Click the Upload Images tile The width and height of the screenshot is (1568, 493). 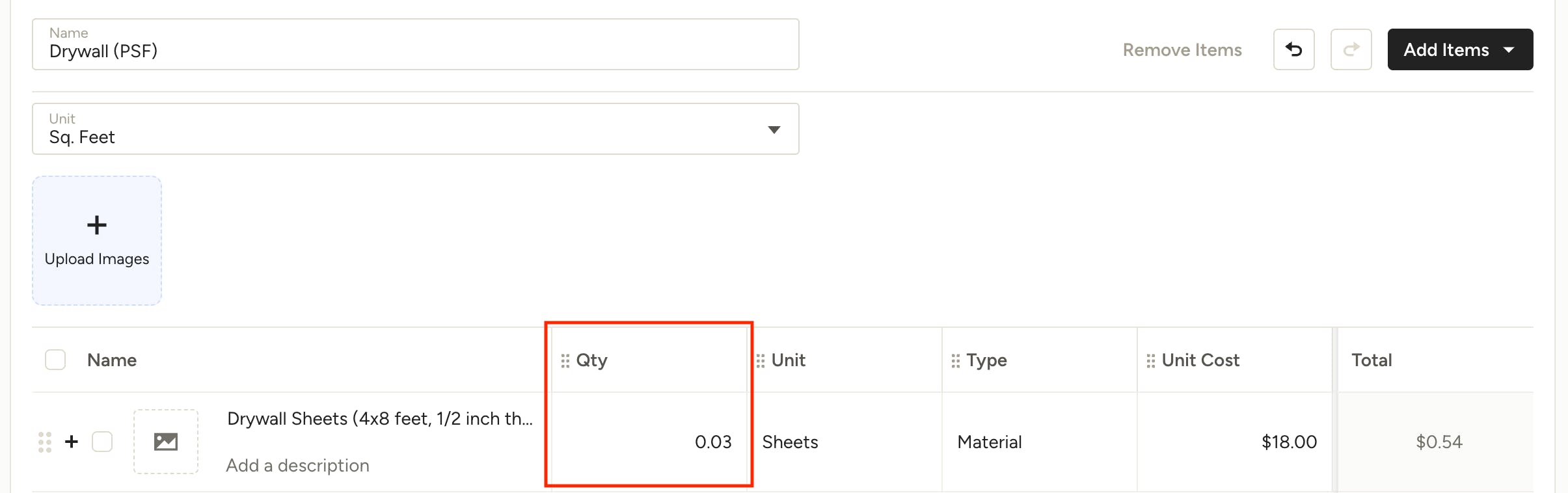click(x=97, y=241)
